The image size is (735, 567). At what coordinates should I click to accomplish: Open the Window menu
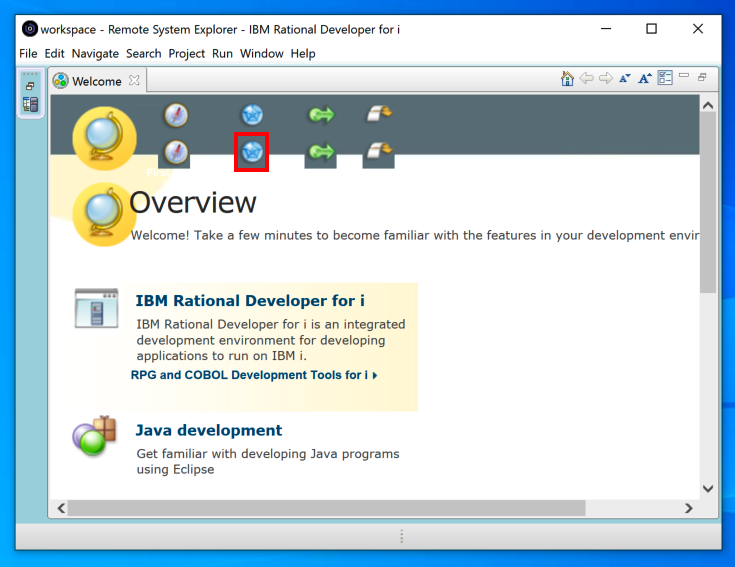tap(261, 54)
